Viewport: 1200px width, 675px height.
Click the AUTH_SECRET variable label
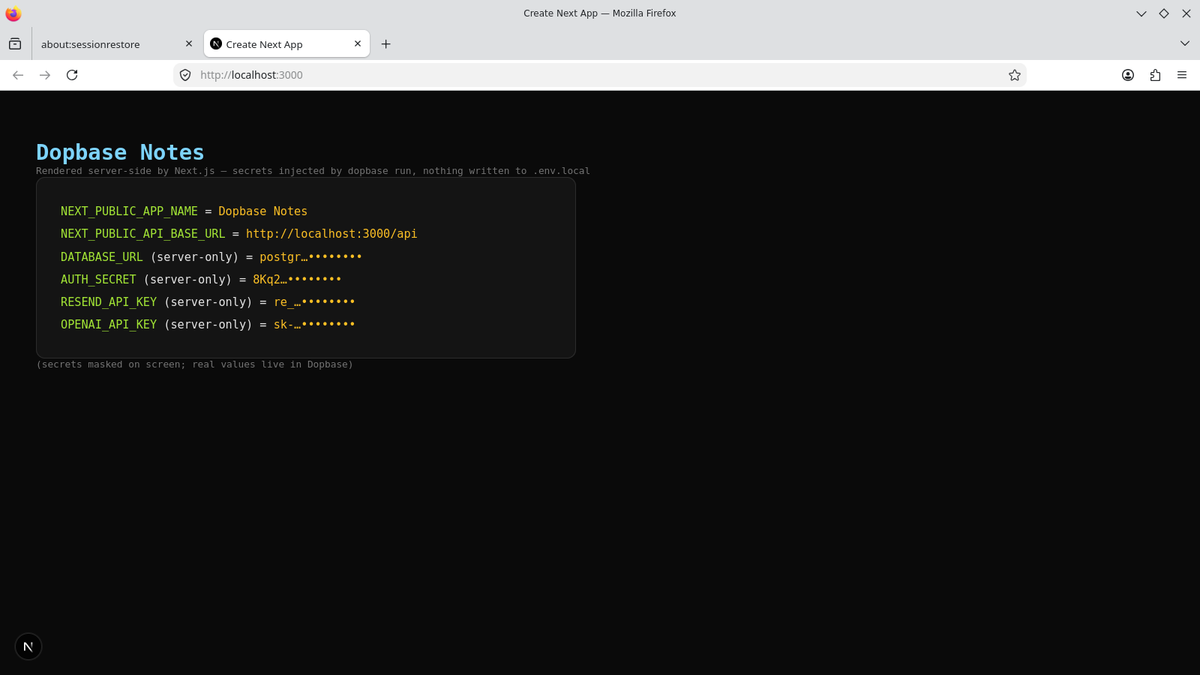[98, 279]
